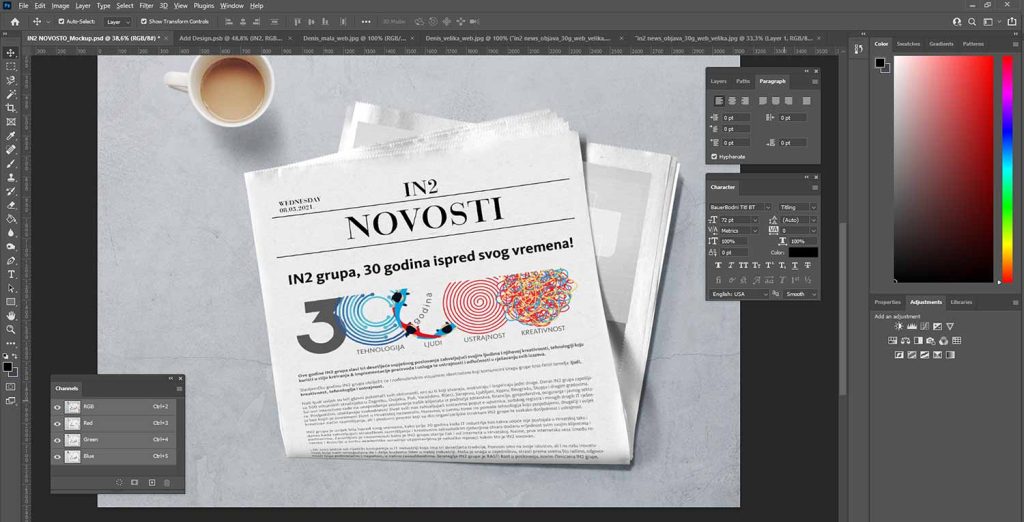Screen dimensions: 1024x522
Task: Toggle the Auto-Select checkbox
Action: [x=62, y=21]
